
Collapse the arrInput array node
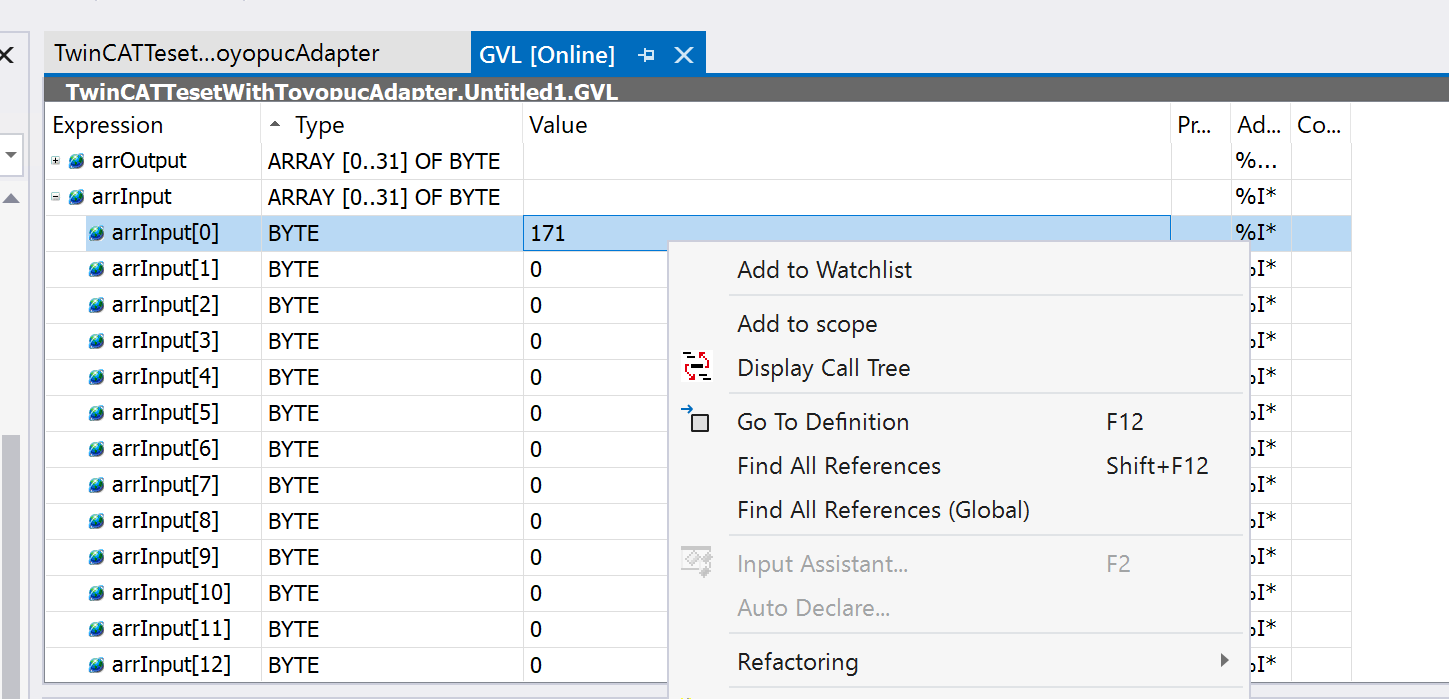[56, 197]
